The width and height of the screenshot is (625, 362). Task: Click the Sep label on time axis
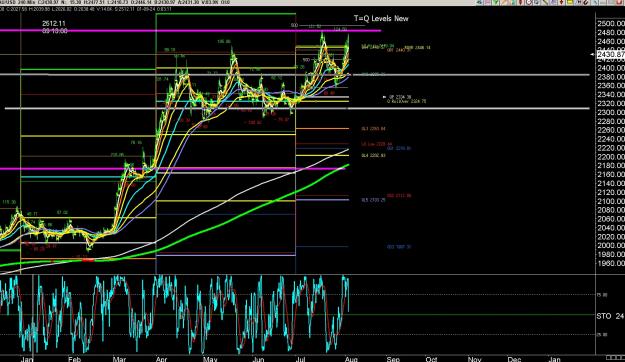click(x=393, y=359)
